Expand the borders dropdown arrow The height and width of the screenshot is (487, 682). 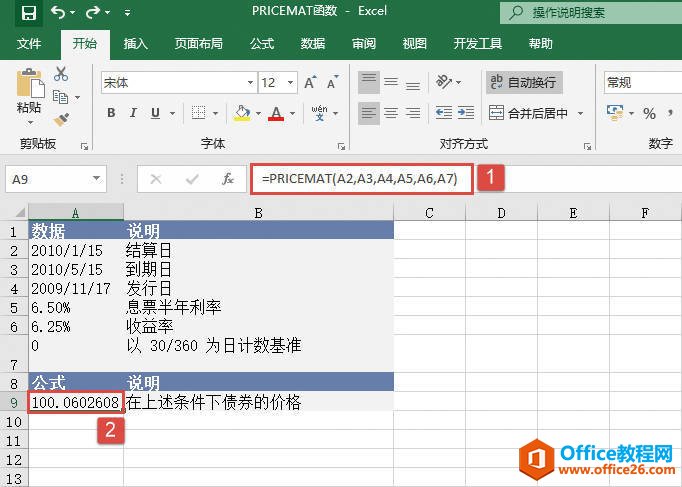216,113
